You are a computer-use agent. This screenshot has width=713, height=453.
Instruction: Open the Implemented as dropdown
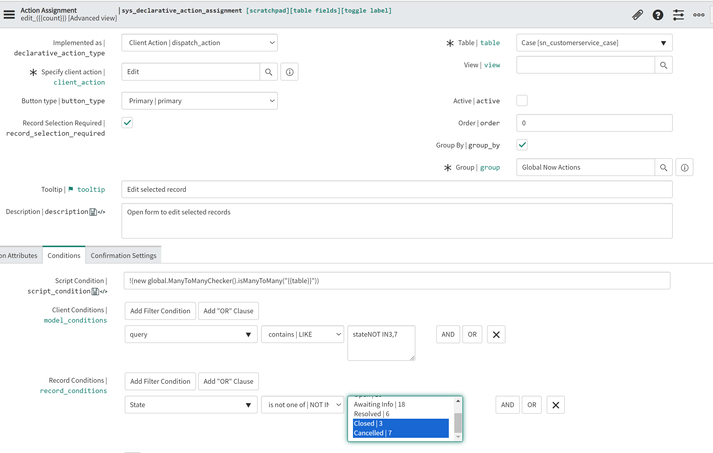[200, 43]
